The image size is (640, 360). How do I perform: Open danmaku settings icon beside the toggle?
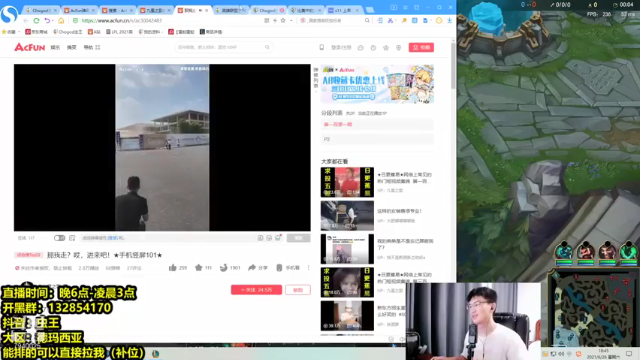[x=72, y=238]
